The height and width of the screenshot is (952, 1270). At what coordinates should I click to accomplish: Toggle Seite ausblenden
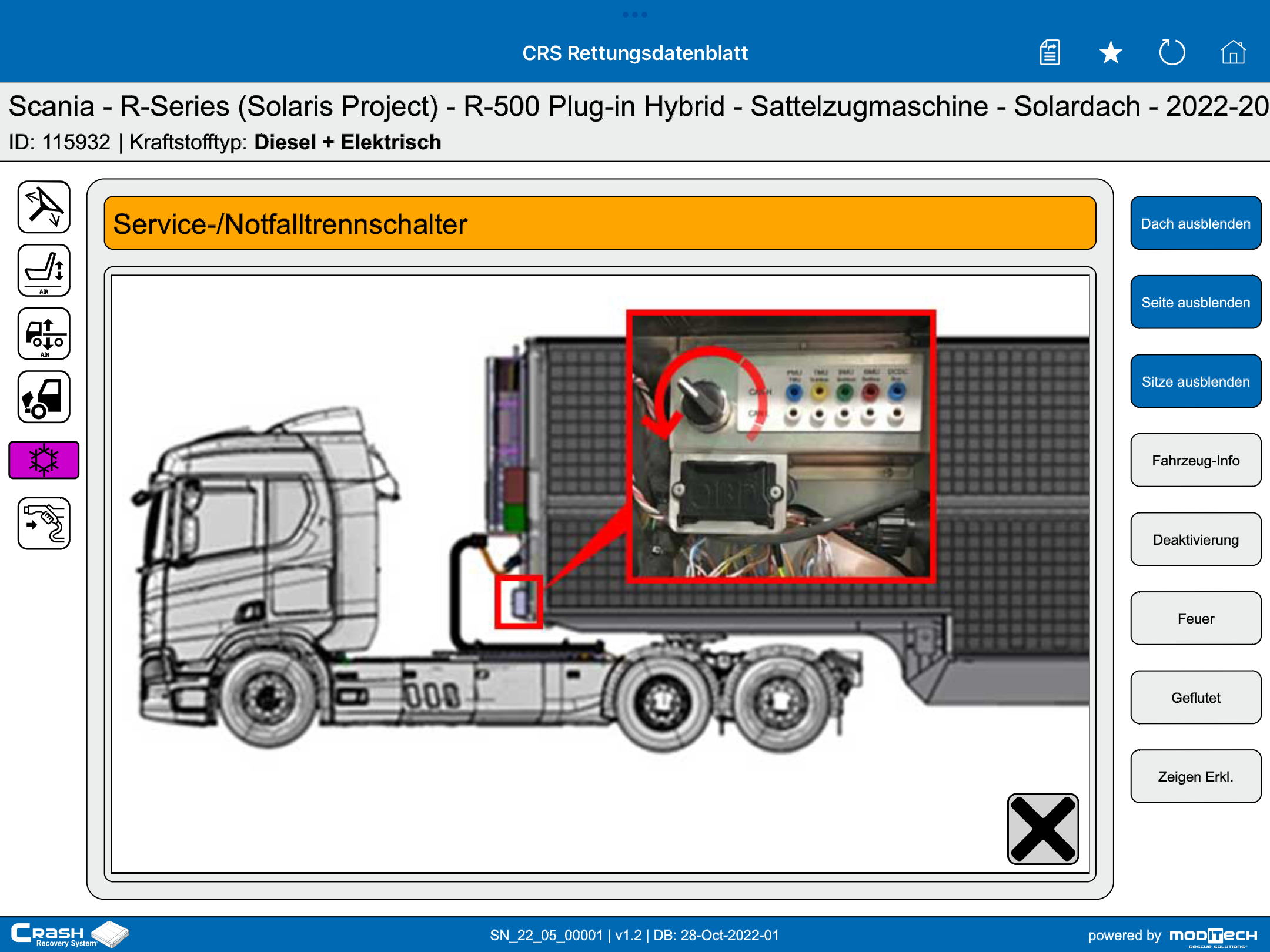click(x=1195, y=302)
